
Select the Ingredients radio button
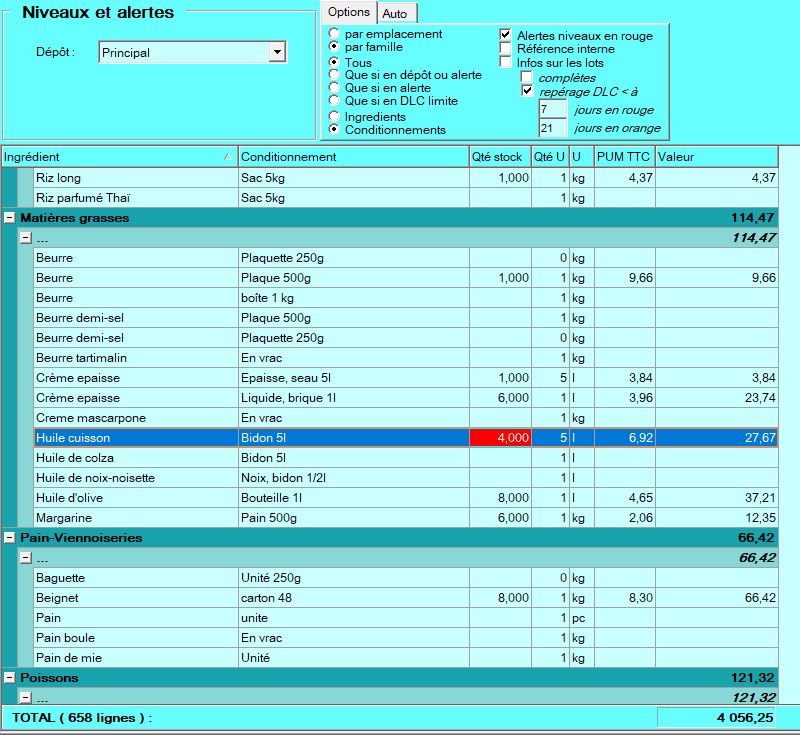(334, 117)
